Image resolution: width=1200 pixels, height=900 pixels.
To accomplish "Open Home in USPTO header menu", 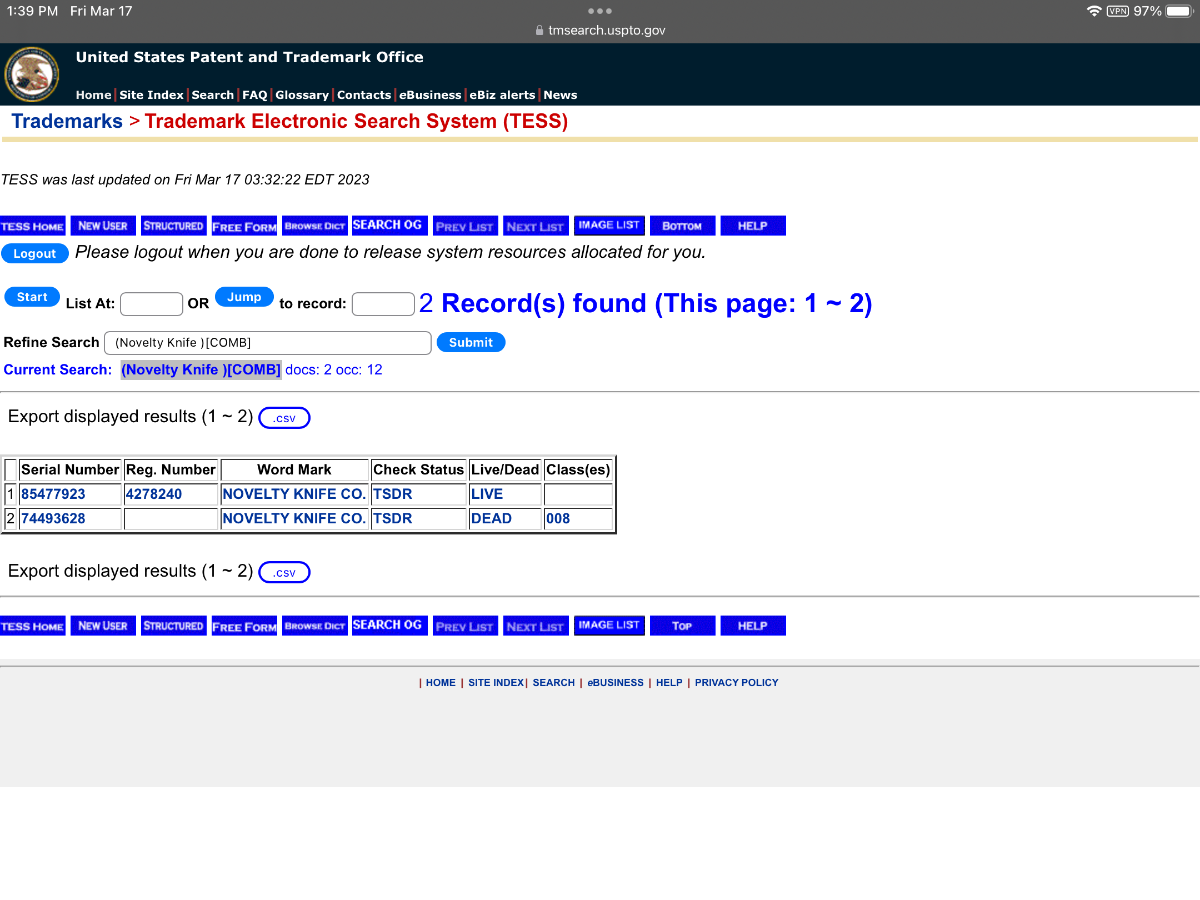I will coord(93,95).
